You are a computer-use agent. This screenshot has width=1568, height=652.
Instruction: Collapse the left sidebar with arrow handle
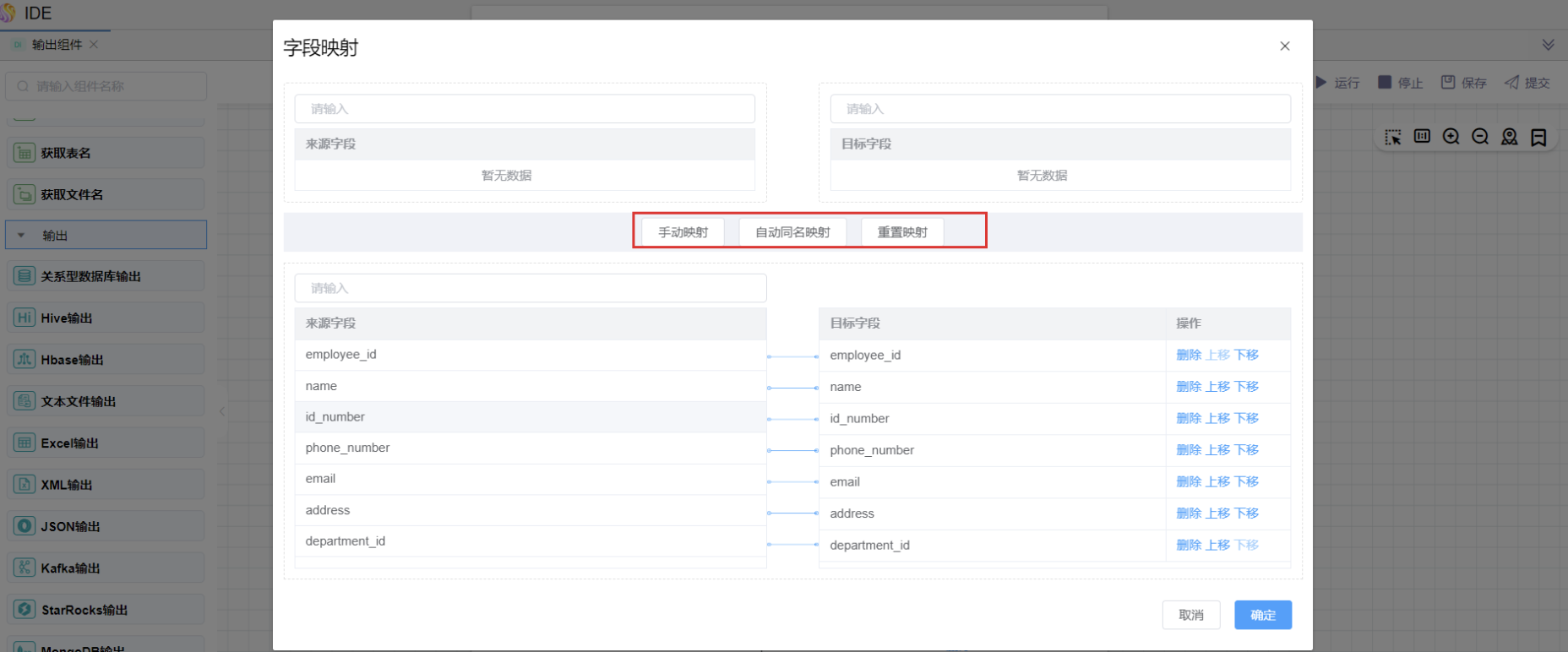(221, 411)
